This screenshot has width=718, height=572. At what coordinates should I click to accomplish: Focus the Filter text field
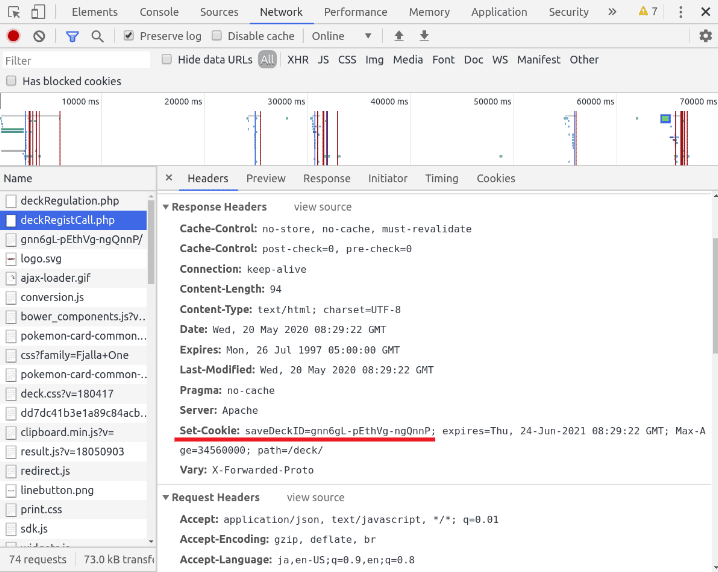pyautogui.click(x=76, y=60)
